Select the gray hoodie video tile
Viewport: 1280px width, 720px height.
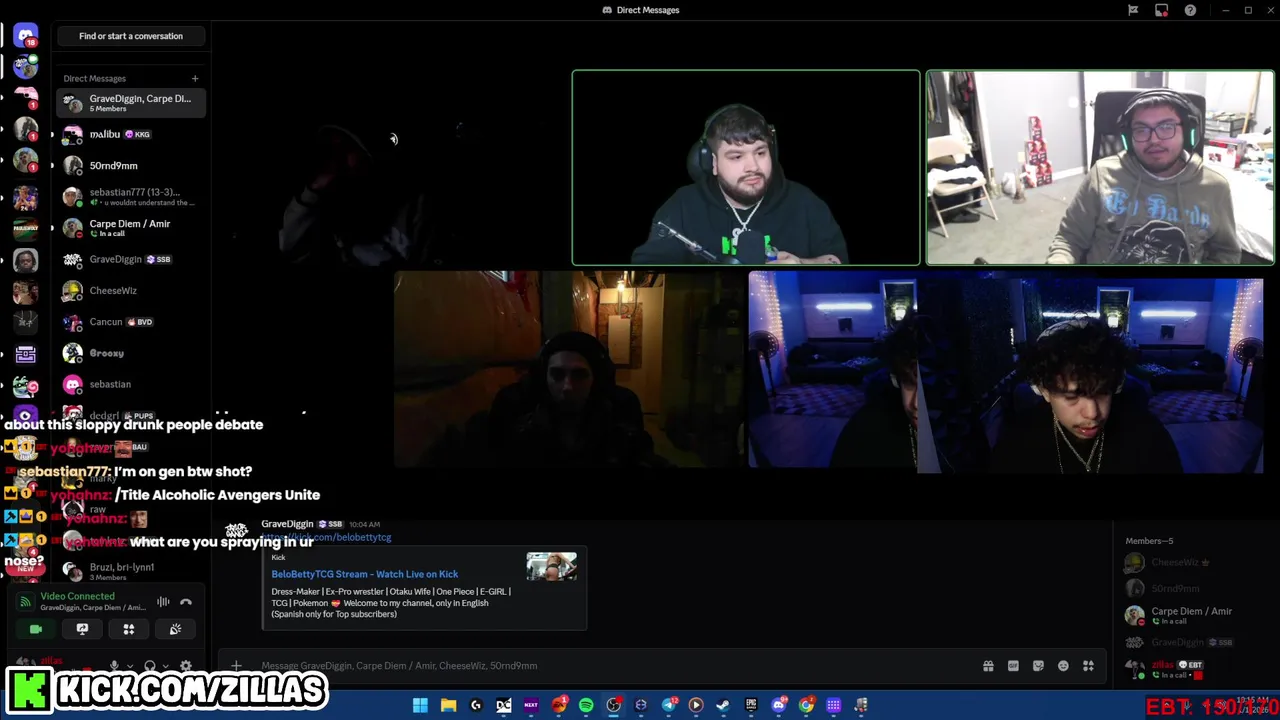(x=1100, y=167)
